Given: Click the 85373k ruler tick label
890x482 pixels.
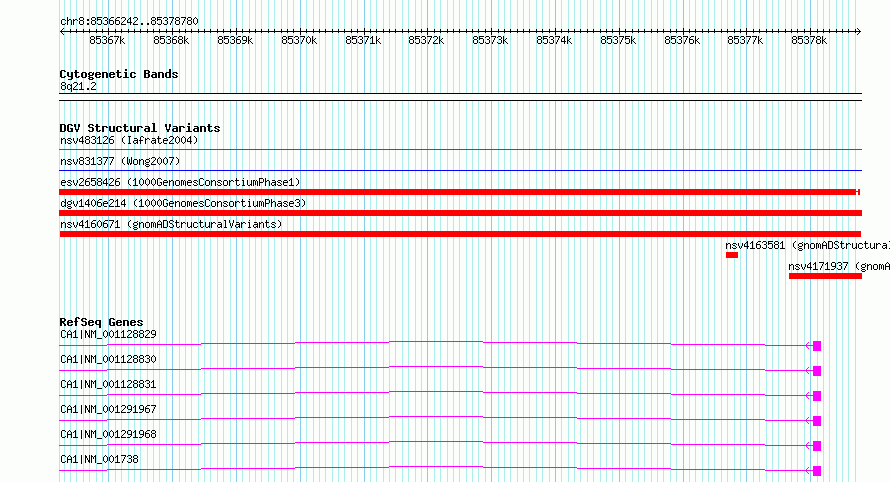Looking at the screenshot, I should click(490, 40).
